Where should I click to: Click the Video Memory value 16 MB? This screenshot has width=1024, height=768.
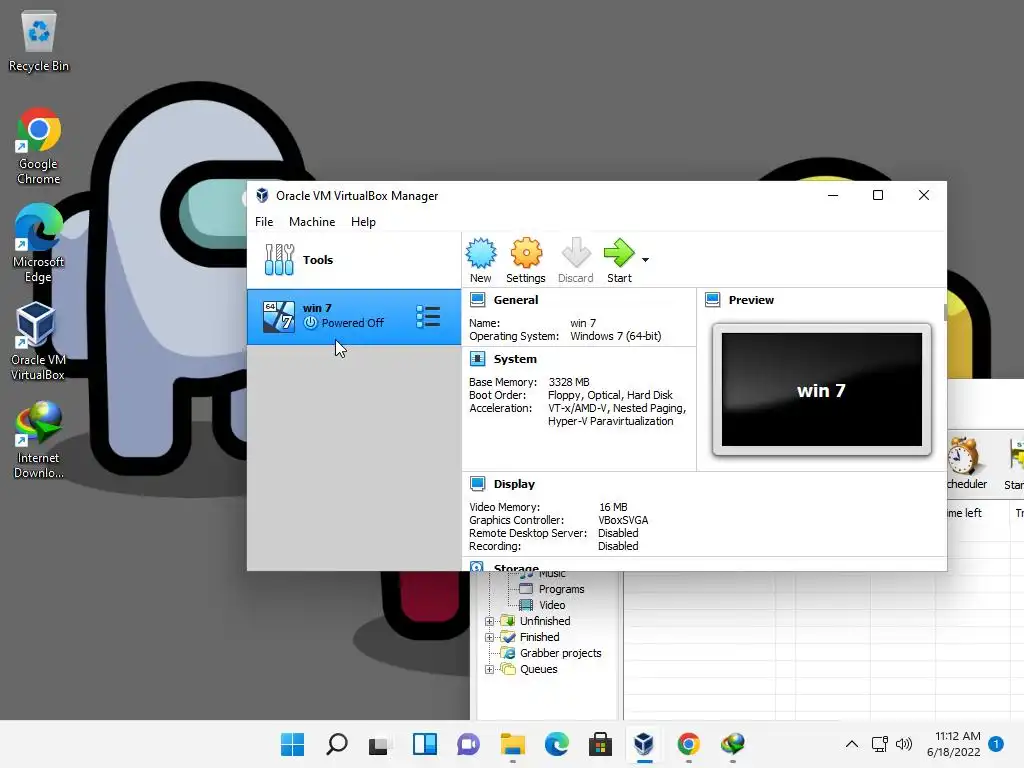(x=613, y=507)
